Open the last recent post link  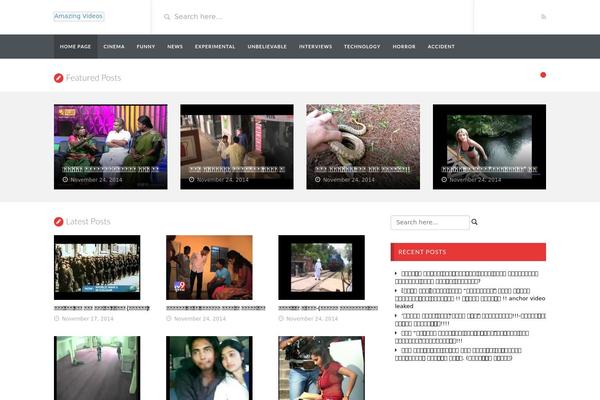coord(458,354)
